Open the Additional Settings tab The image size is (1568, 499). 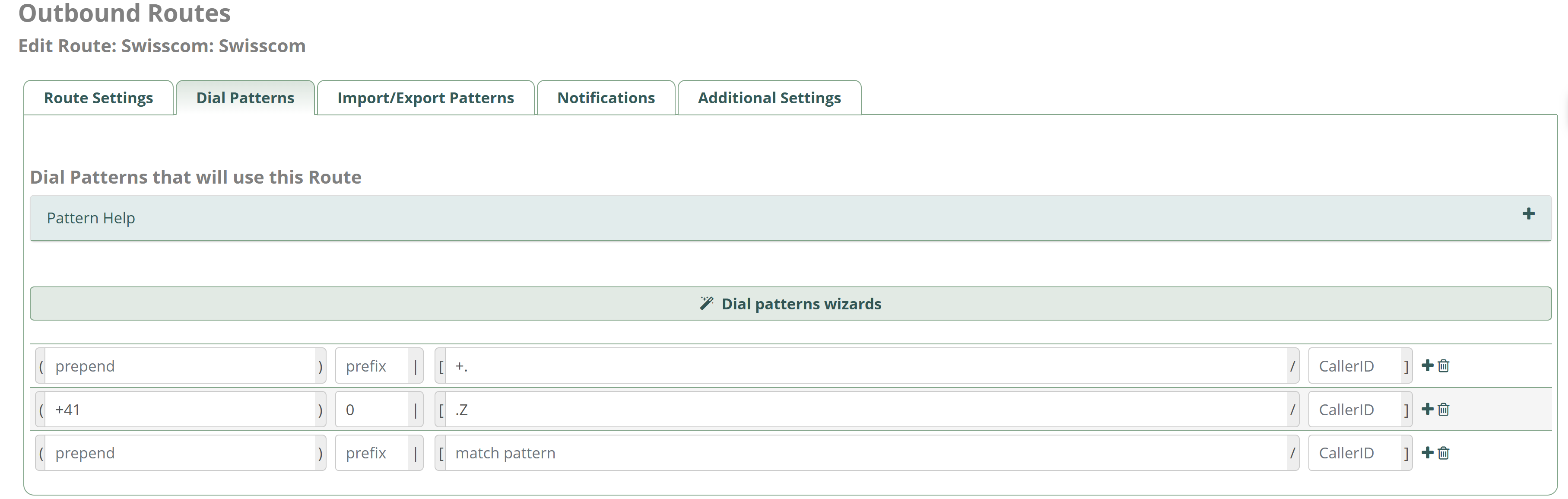click(769, 98)
